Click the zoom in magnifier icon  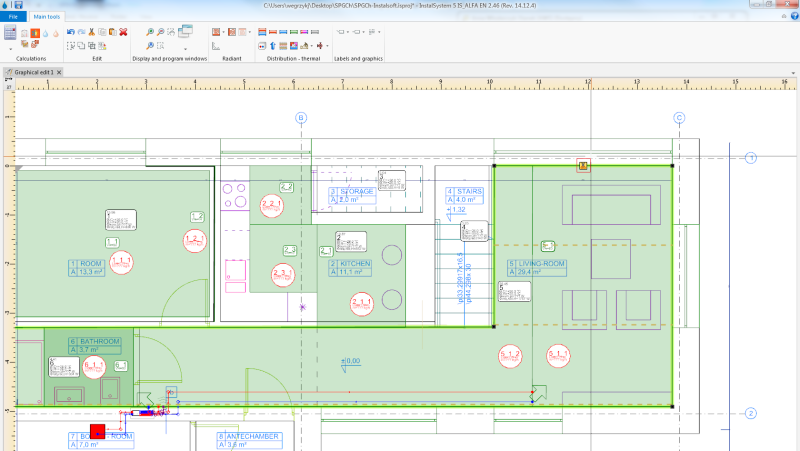[x=150, y=32]
